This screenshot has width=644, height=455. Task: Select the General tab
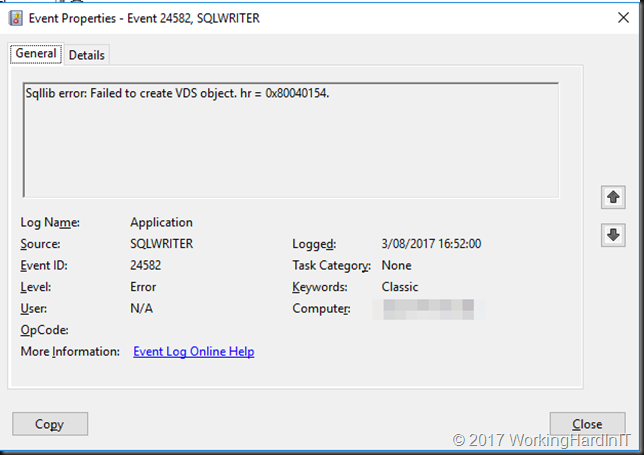pos(36,54)
